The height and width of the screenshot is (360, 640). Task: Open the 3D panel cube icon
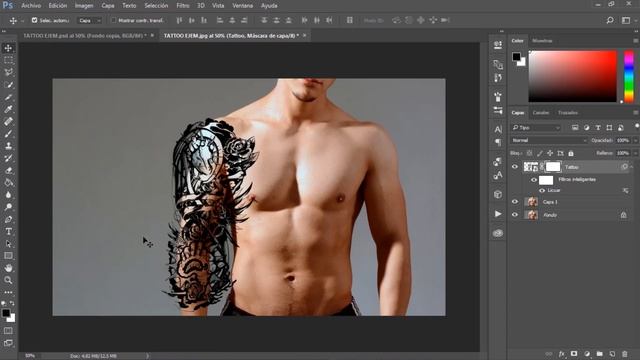tap(498, 194)
